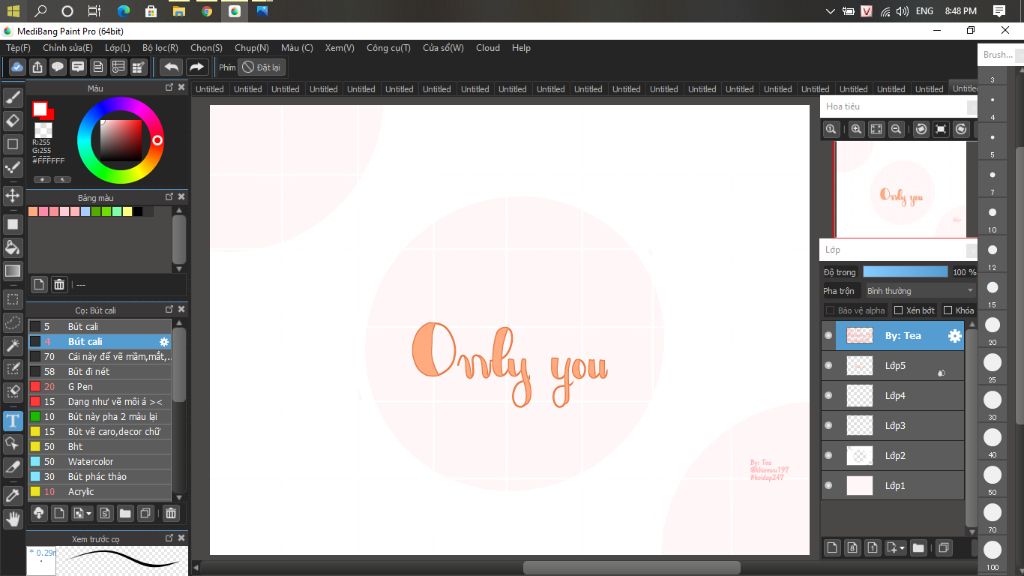Click the volume icon in system tray
Screen dimensions: 1024x576
903,11
